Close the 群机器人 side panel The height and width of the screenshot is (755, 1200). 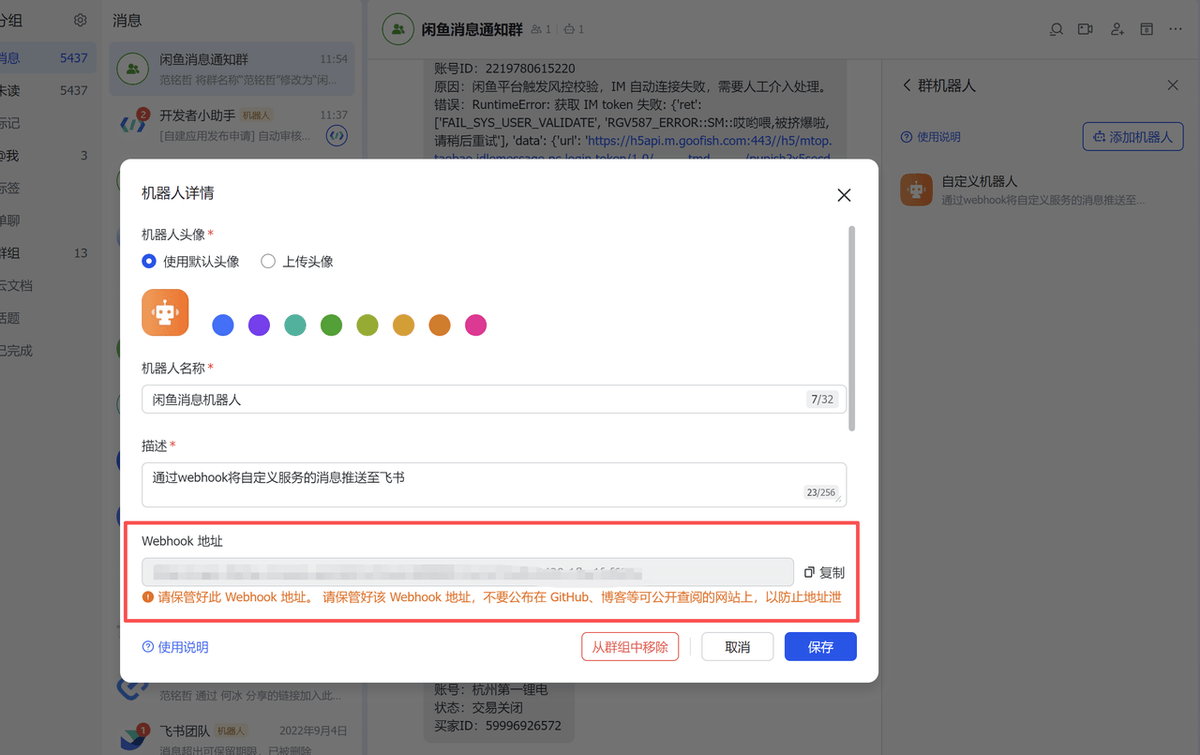pyautogui.click(x=1173, y=86)
